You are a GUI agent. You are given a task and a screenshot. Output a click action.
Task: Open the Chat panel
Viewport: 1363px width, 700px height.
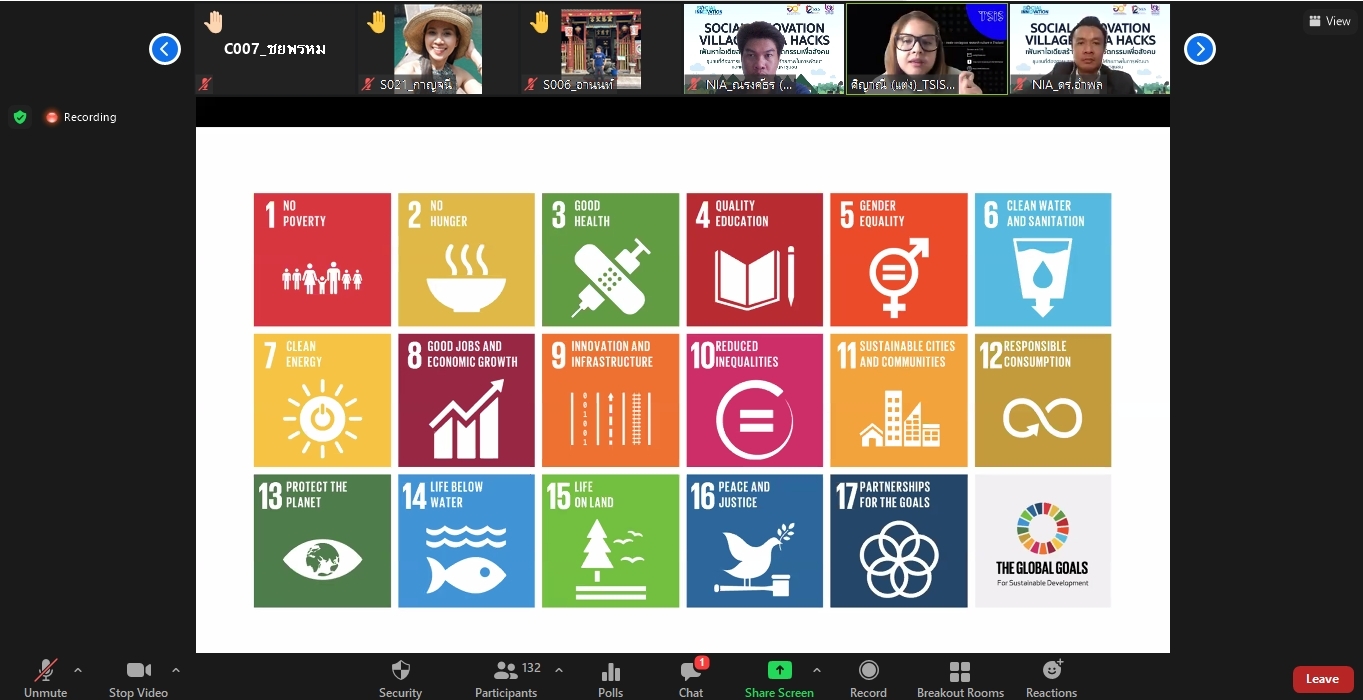(x=691, y=678)
